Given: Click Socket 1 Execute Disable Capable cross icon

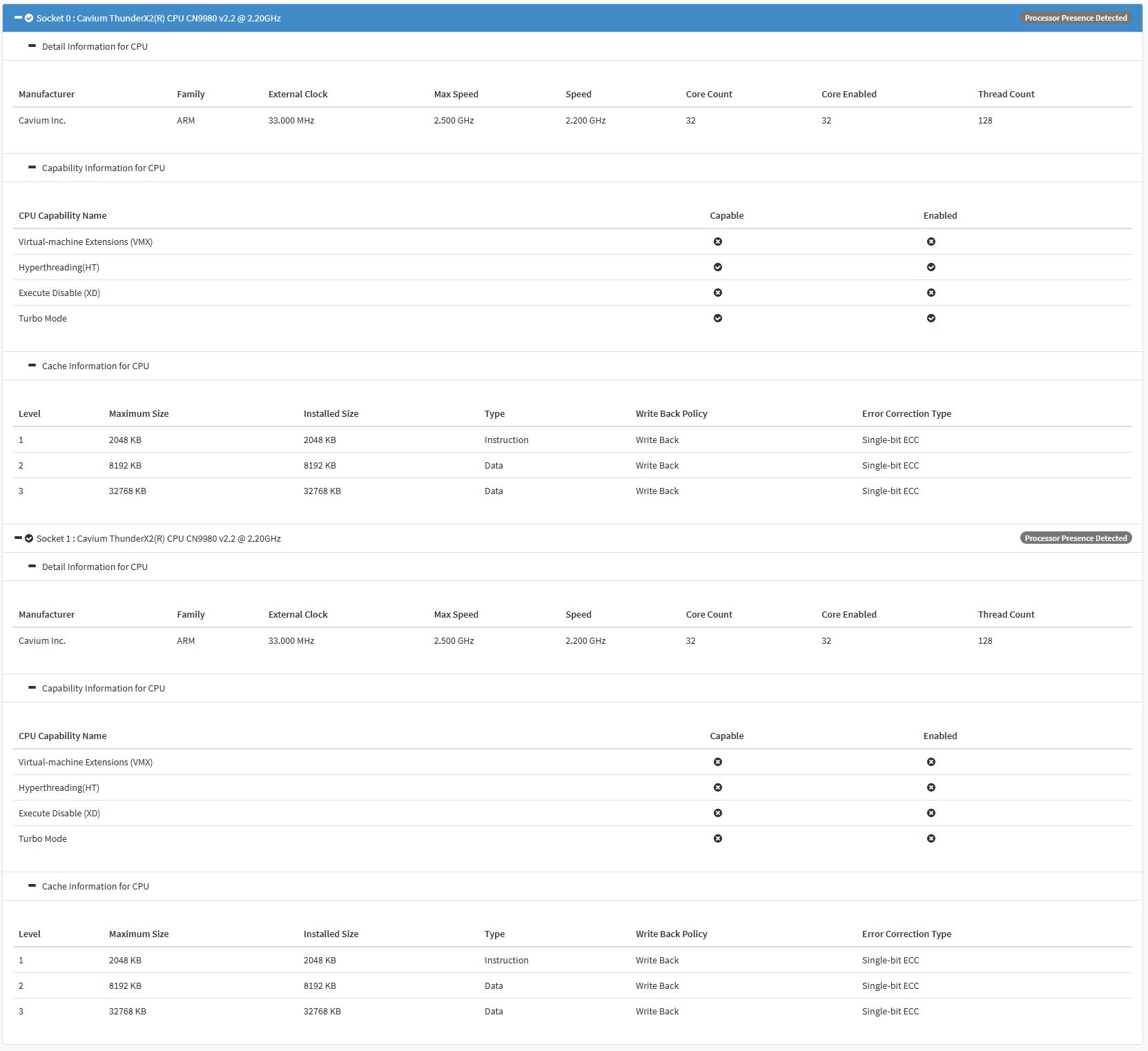Looking at the screenshot, I should [718, 813].
